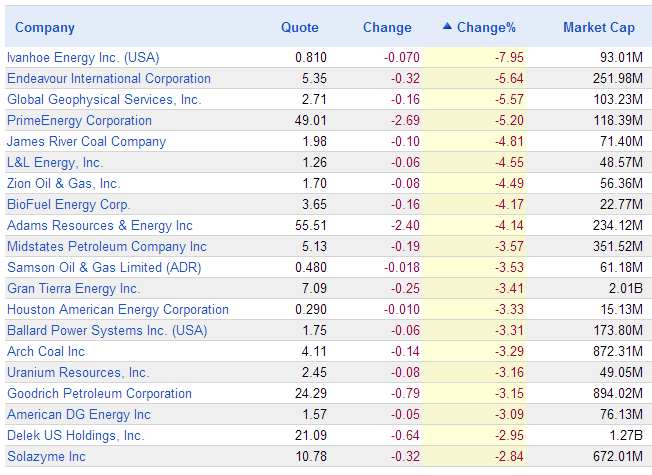
Task: Open Zion Oil & Gas, Inc. link
Action: click(64, 183)
